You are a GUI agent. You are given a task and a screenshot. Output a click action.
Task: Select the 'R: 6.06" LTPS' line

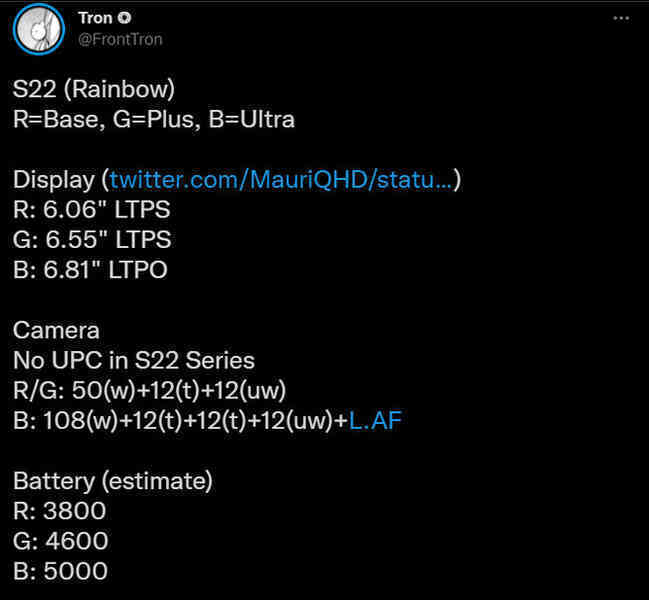pyautogui.click(x=91, y=209)
